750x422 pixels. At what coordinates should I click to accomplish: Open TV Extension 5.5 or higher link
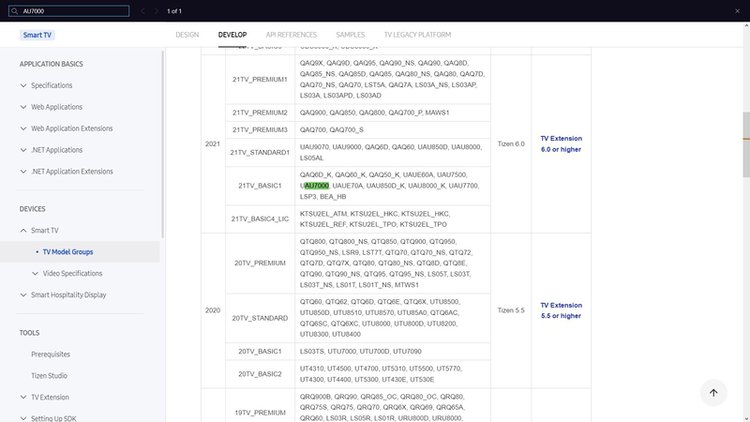pos(561,311)
